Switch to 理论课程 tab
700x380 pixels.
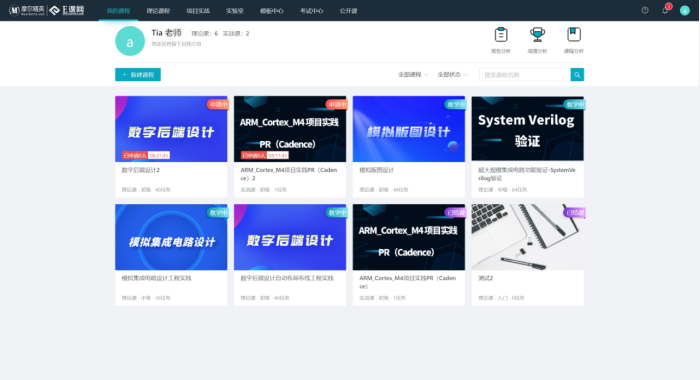(x=158, y=11)
